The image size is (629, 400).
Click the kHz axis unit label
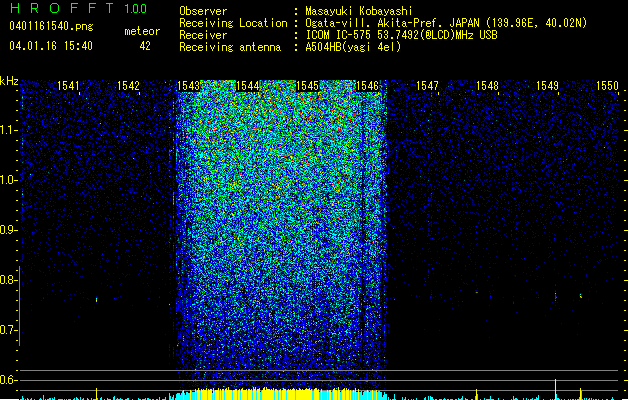coord(9,81)
